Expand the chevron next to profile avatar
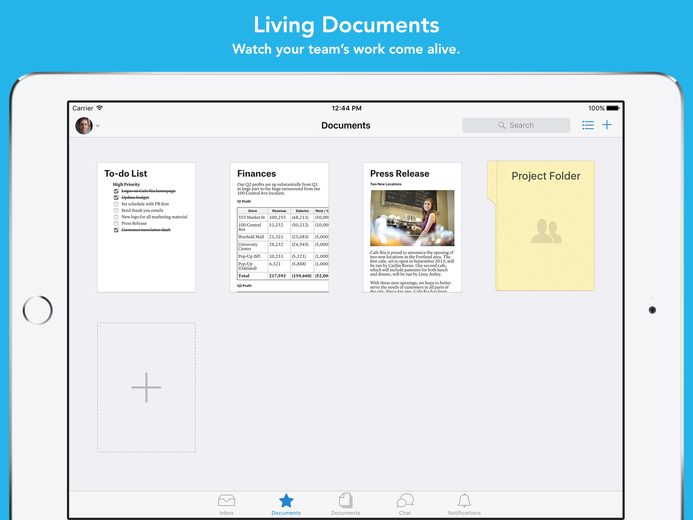Image resolution: width=693 pixels, height=520 pixels. point(98,126)
